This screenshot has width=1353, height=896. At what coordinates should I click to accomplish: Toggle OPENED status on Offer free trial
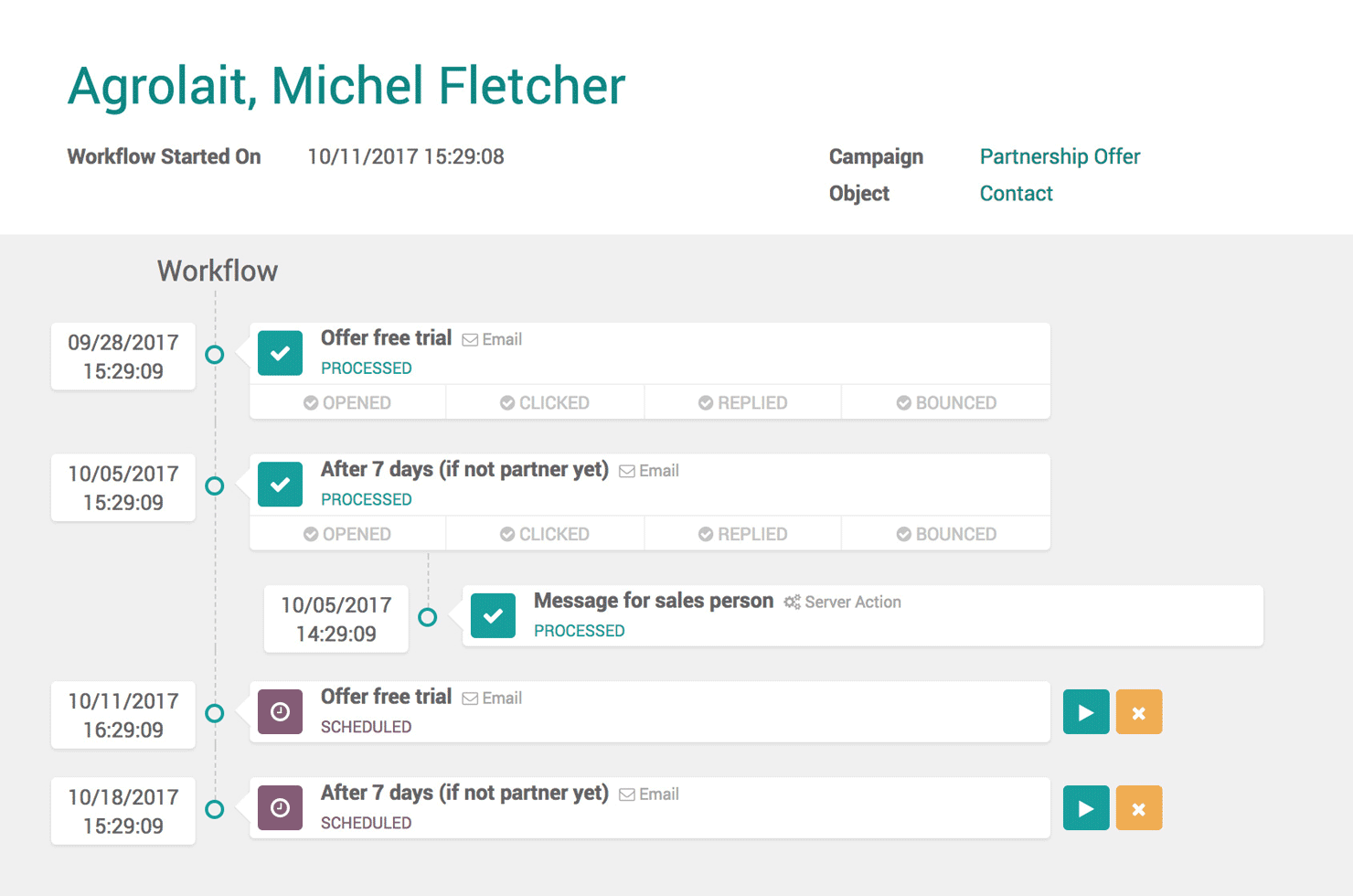tap(347, 402)
